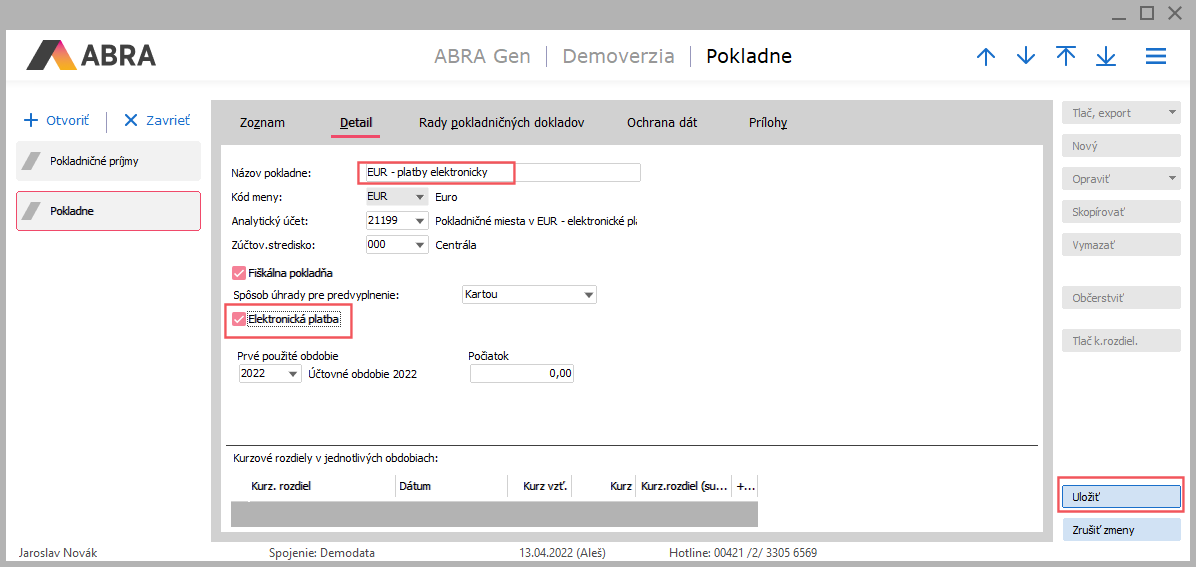Screen dimensions: 1196x567
Task: Jump to first record arrow icon
Action: click(x=1066, y=57)
